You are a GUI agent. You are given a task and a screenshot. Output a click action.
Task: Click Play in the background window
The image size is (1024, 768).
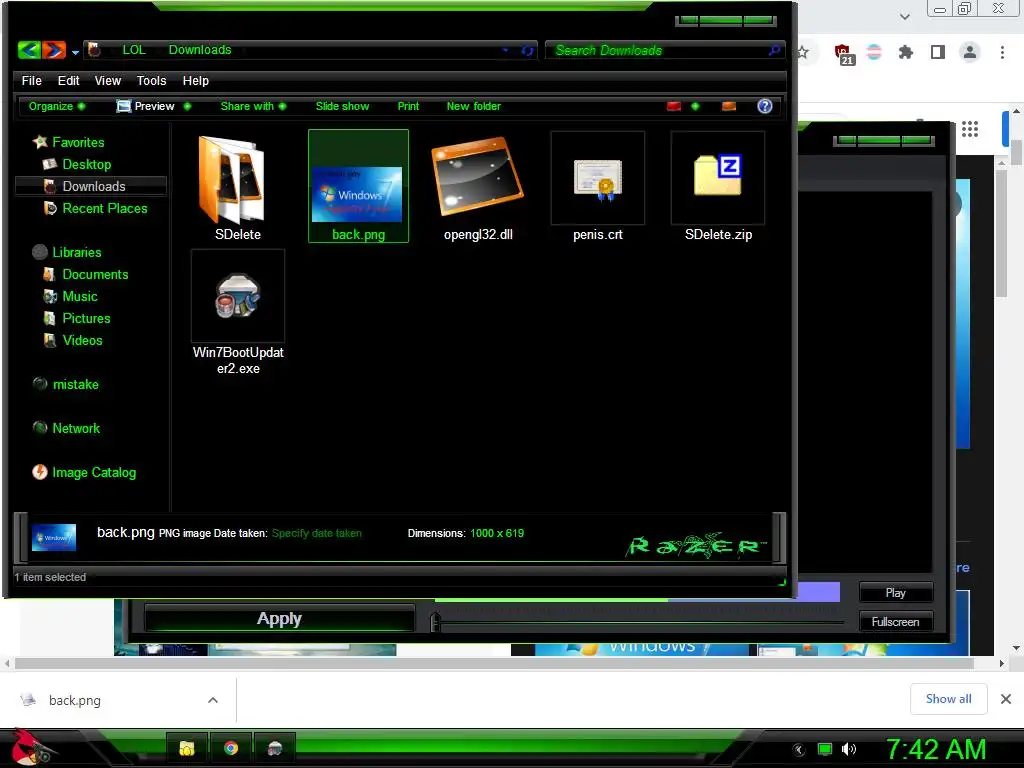click(x=895, y=592)
